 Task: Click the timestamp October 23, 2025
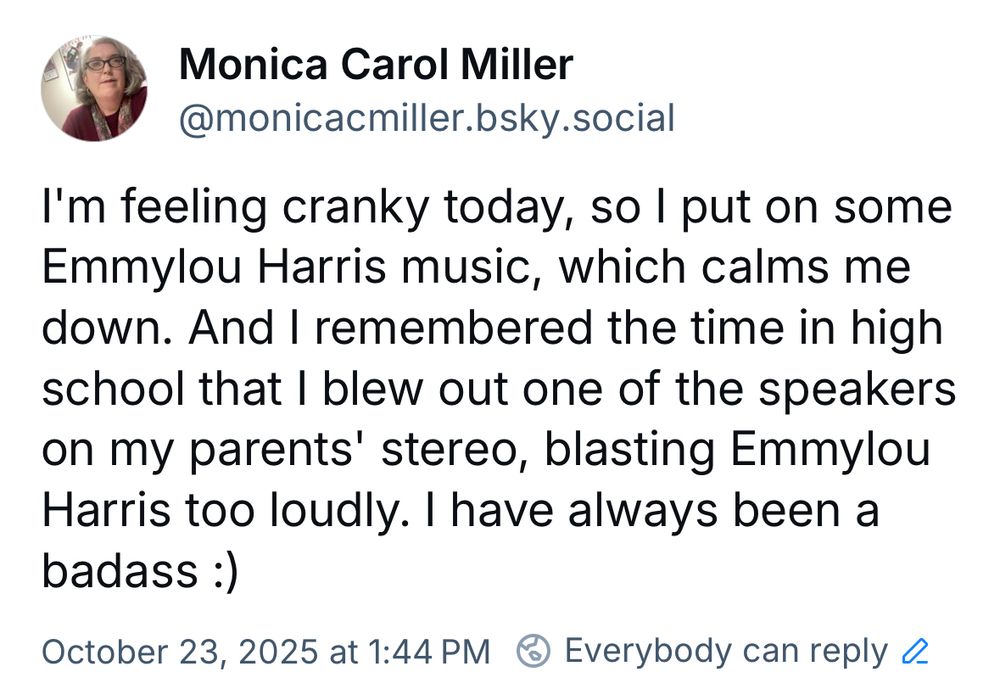(167, 649)
